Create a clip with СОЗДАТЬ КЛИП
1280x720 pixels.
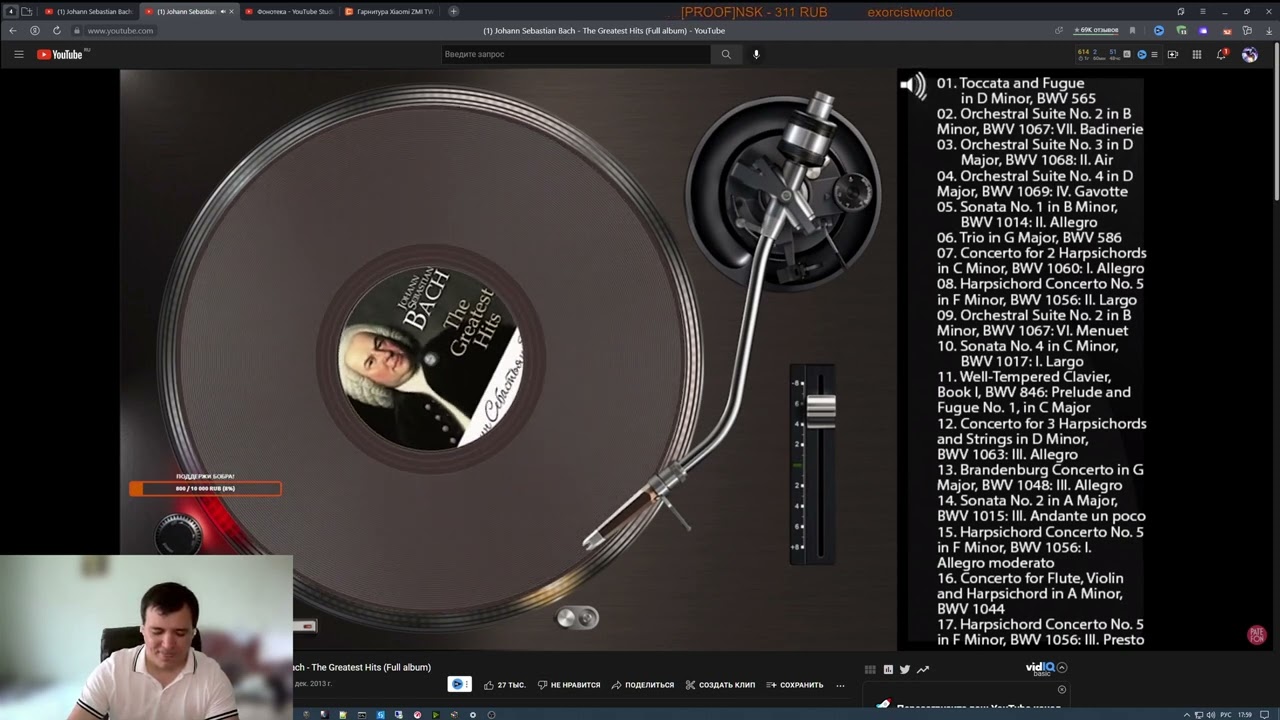tap(720, 685)
